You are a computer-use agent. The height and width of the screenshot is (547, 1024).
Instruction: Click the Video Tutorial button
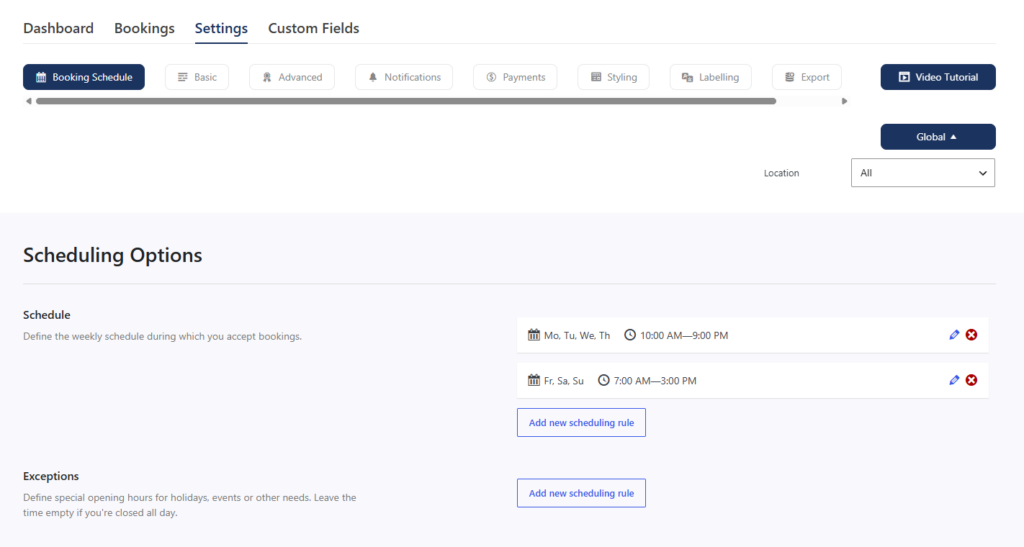[x=938, y=77]
